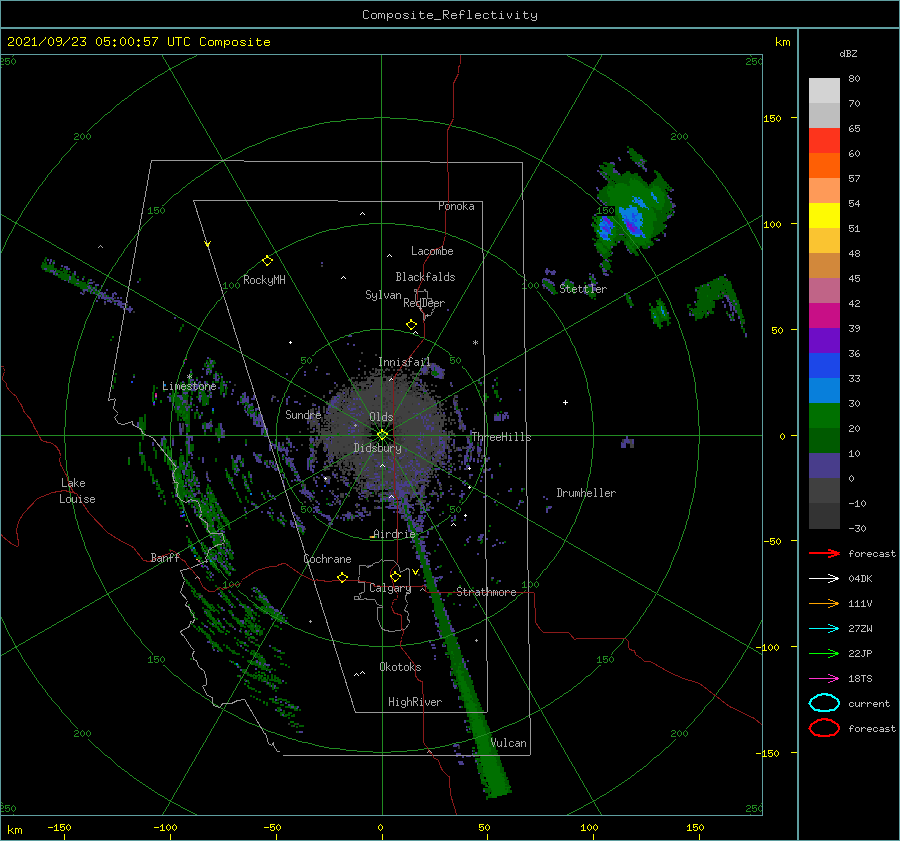Image resolution: width=900 pixels, height=841 pixels.
Task: Click the cyan 27ZW arrow legend icon
Action: pyautogui.click(x=824, y=629)
